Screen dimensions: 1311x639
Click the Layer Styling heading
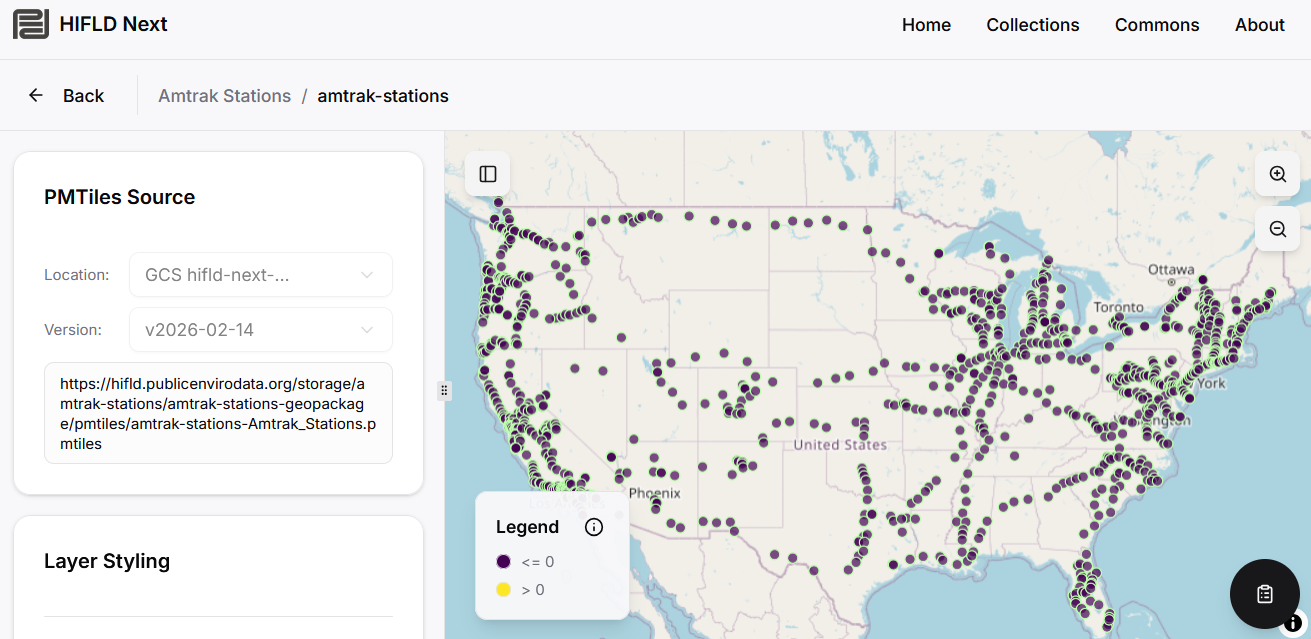point(107,561)
